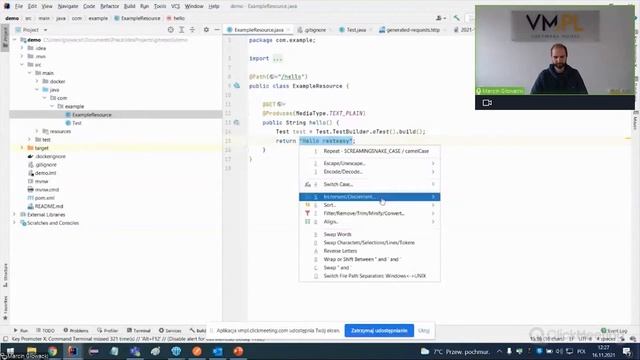Select Switch File Path Separators entry
The image size is (640, 360).
tap(369, 276)
